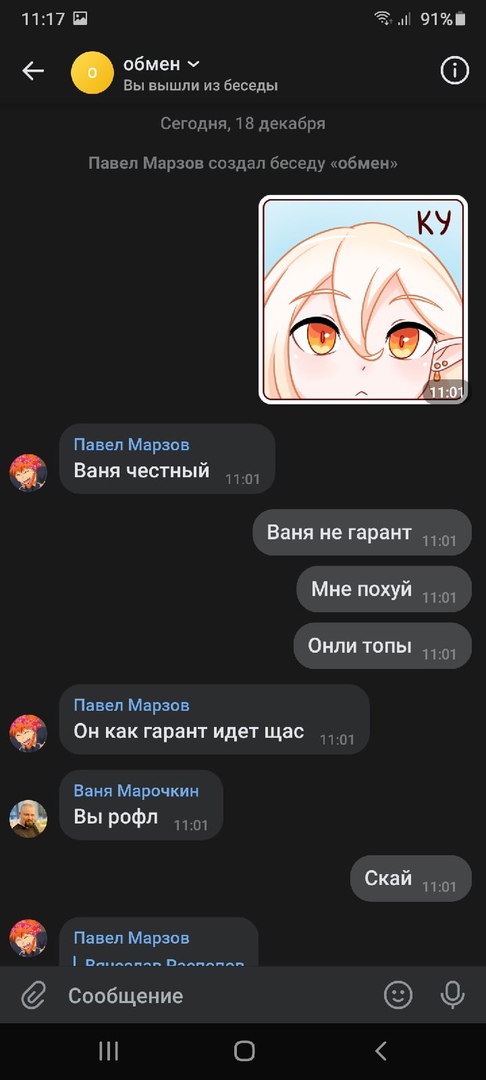Select the «Скай» message bubble
Screen dimensions: 486x1080
[411, 878]
